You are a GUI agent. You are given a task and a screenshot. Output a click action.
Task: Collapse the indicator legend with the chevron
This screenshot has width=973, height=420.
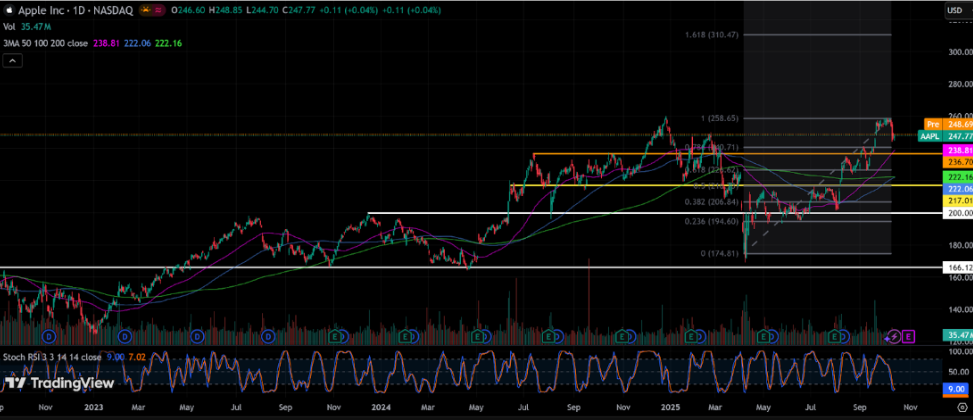[12, 60]
